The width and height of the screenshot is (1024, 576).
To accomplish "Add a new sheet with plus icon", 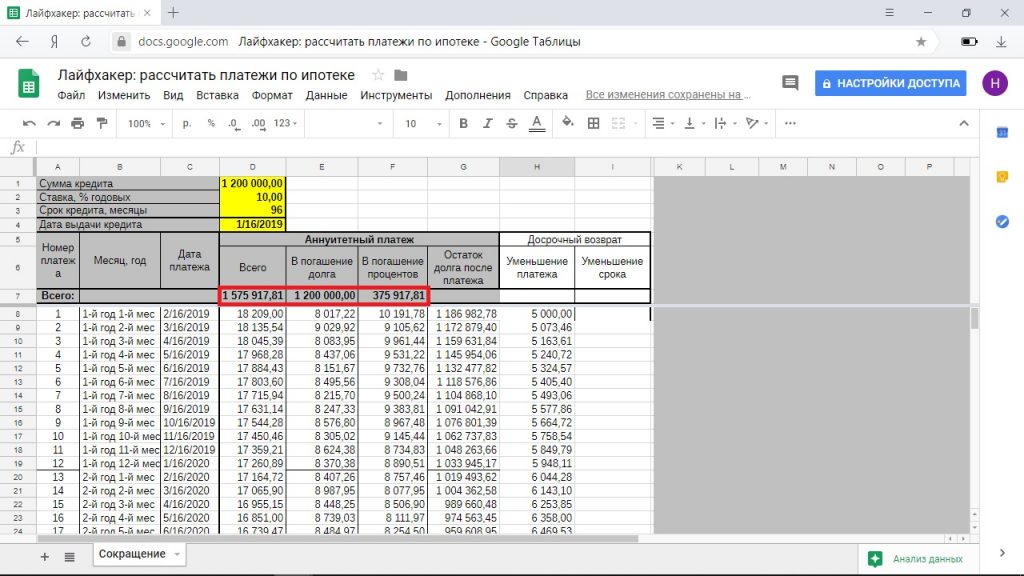I will tap(44, 556).
